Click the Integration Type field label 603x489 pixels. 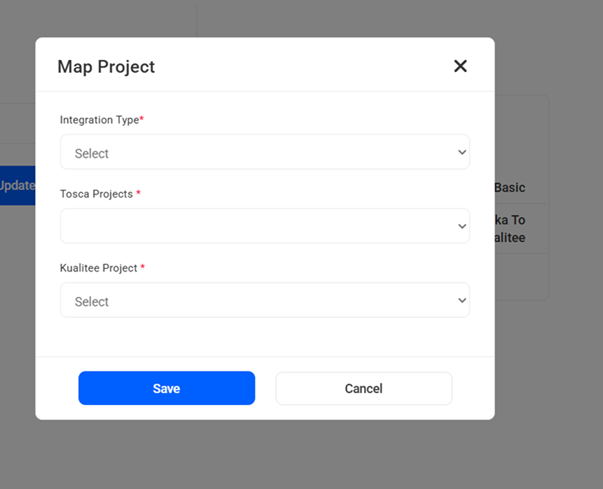98,120
